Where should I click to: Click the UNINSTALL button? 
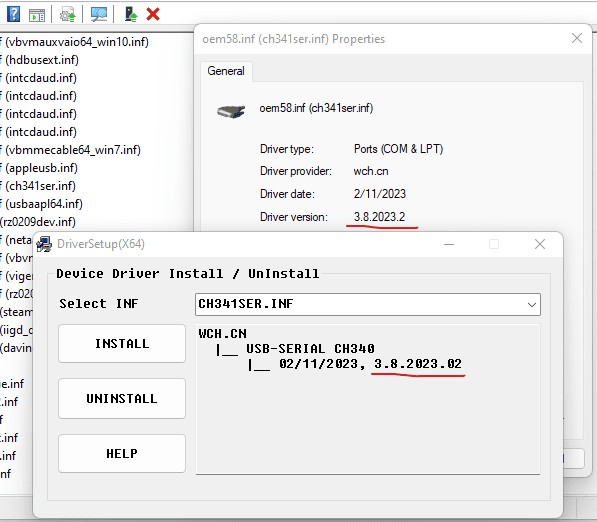[122, 398]
